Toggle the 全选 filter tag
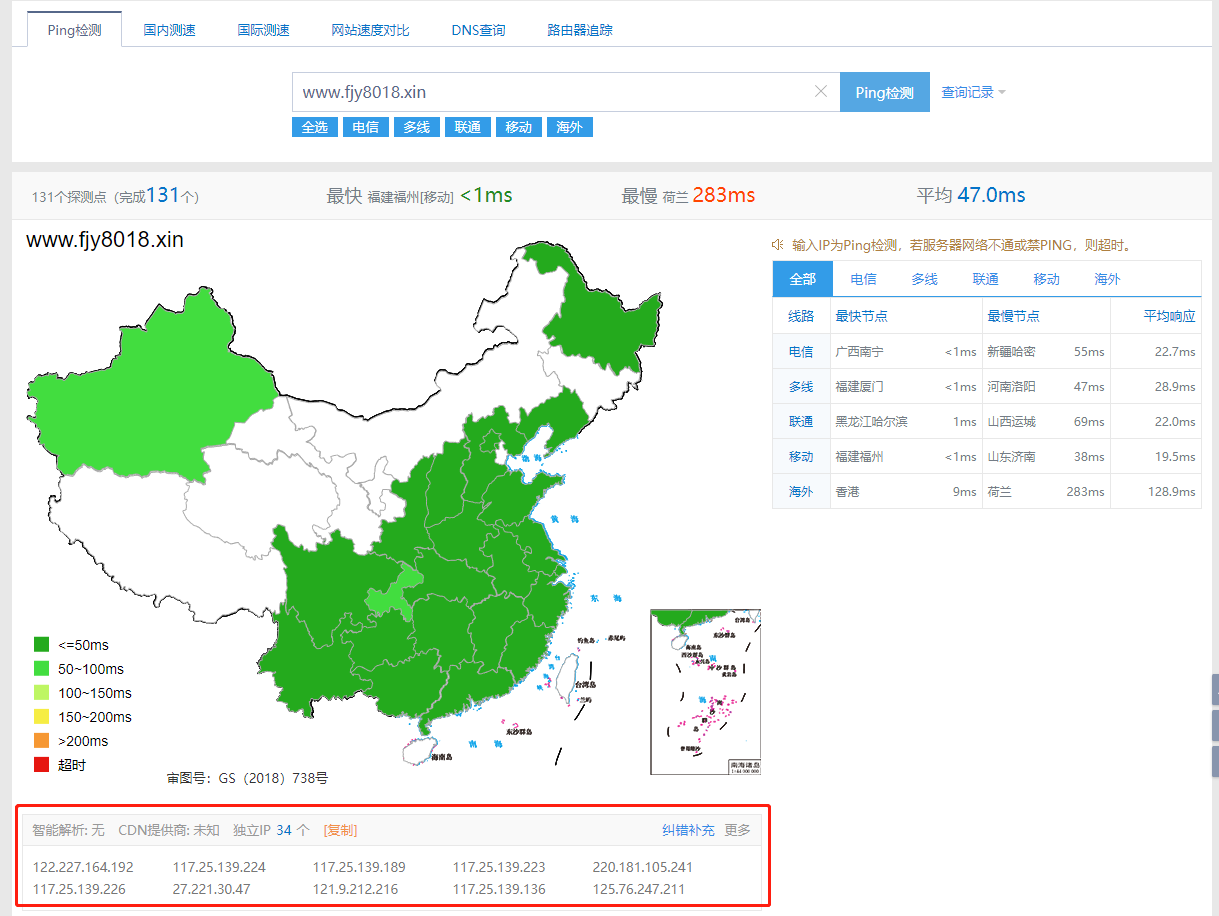Screen dimensions: 1219x916 coord(314,127)
